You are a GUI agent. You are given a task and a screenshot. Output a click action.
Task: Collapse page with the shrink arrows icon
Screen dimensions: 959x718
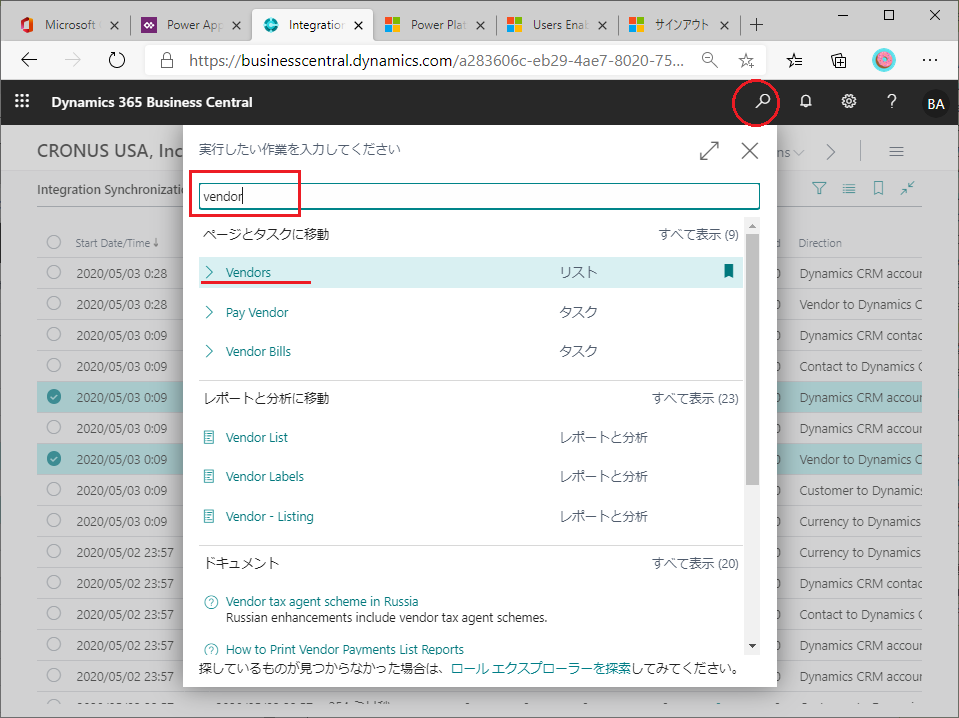(908, 188)
